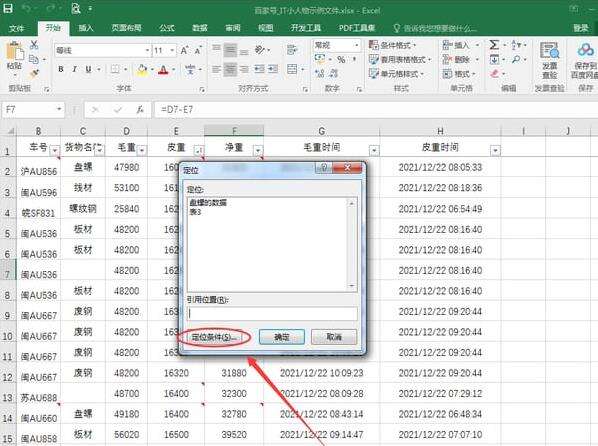Toggle Italic formatting button
The image size is (598, 446).
[75, 69]
